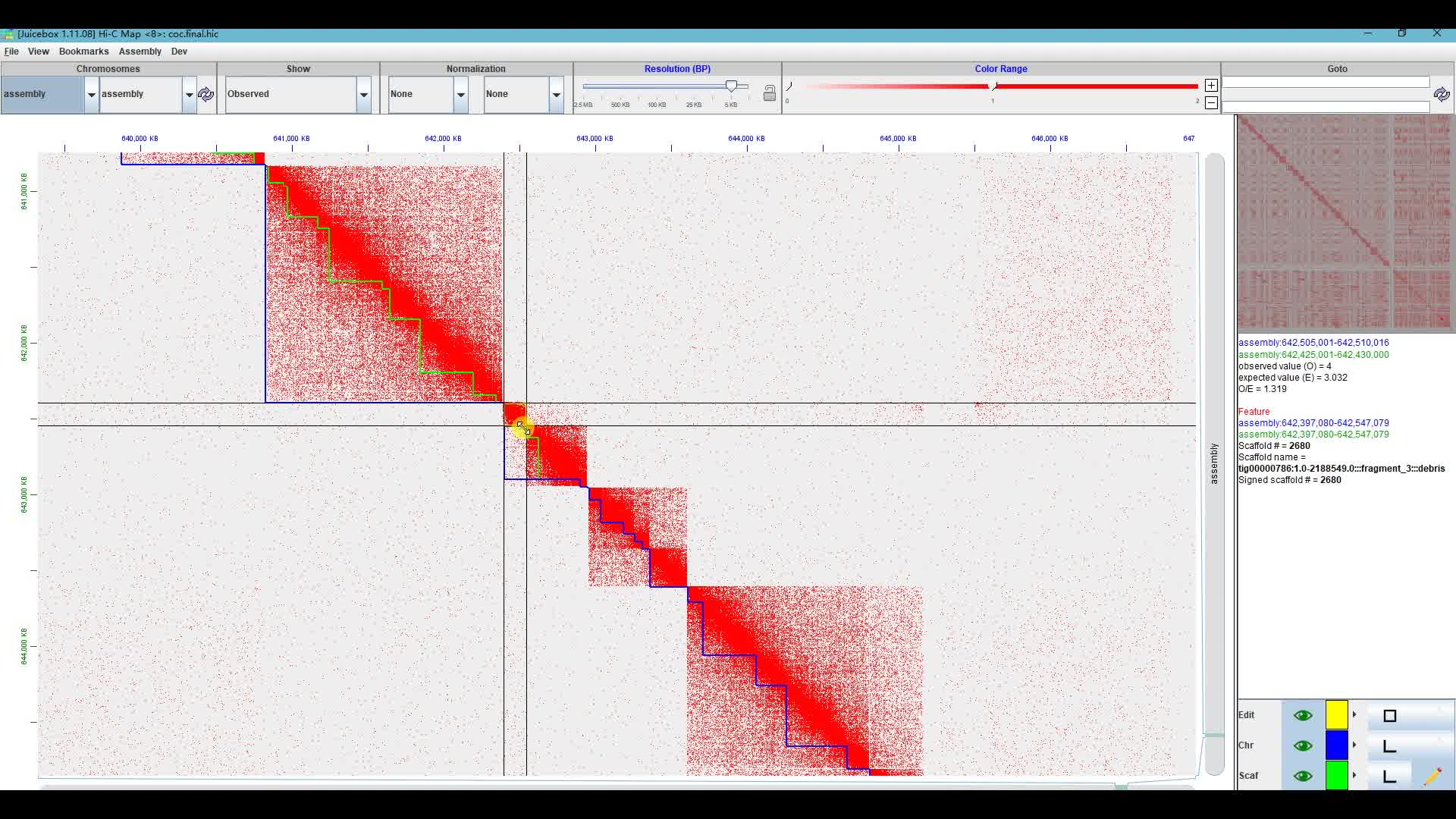Open the Assembly menu

[x=140, y=52]
